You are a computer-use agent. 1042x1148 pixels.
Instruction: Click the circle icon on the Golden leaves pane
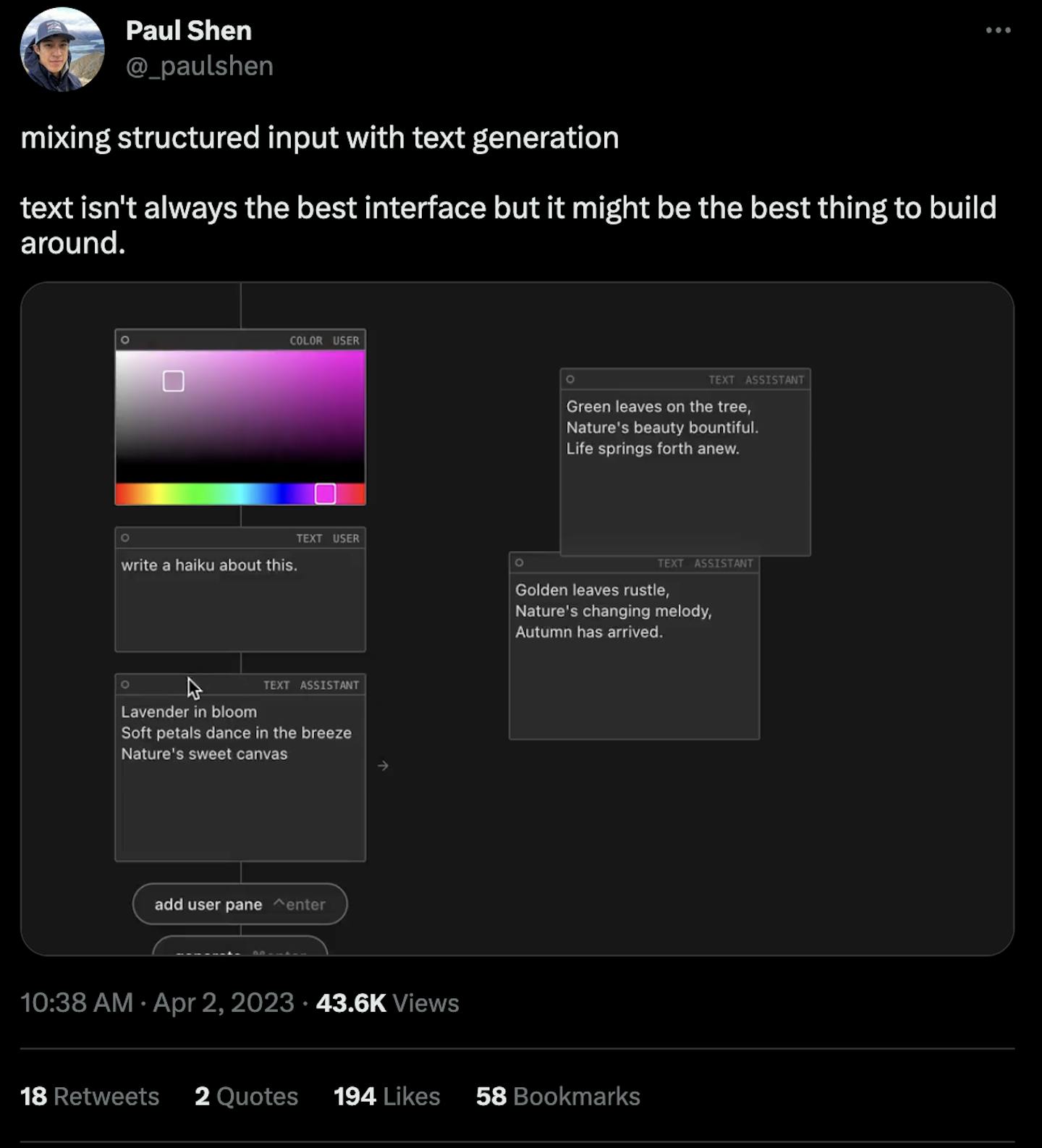(519, 563)
